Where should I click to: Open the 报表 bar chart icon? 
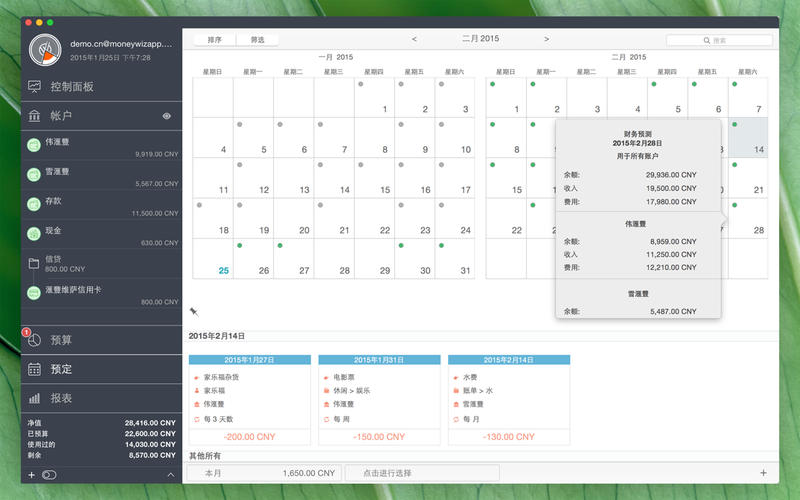[x=35, y=398]
